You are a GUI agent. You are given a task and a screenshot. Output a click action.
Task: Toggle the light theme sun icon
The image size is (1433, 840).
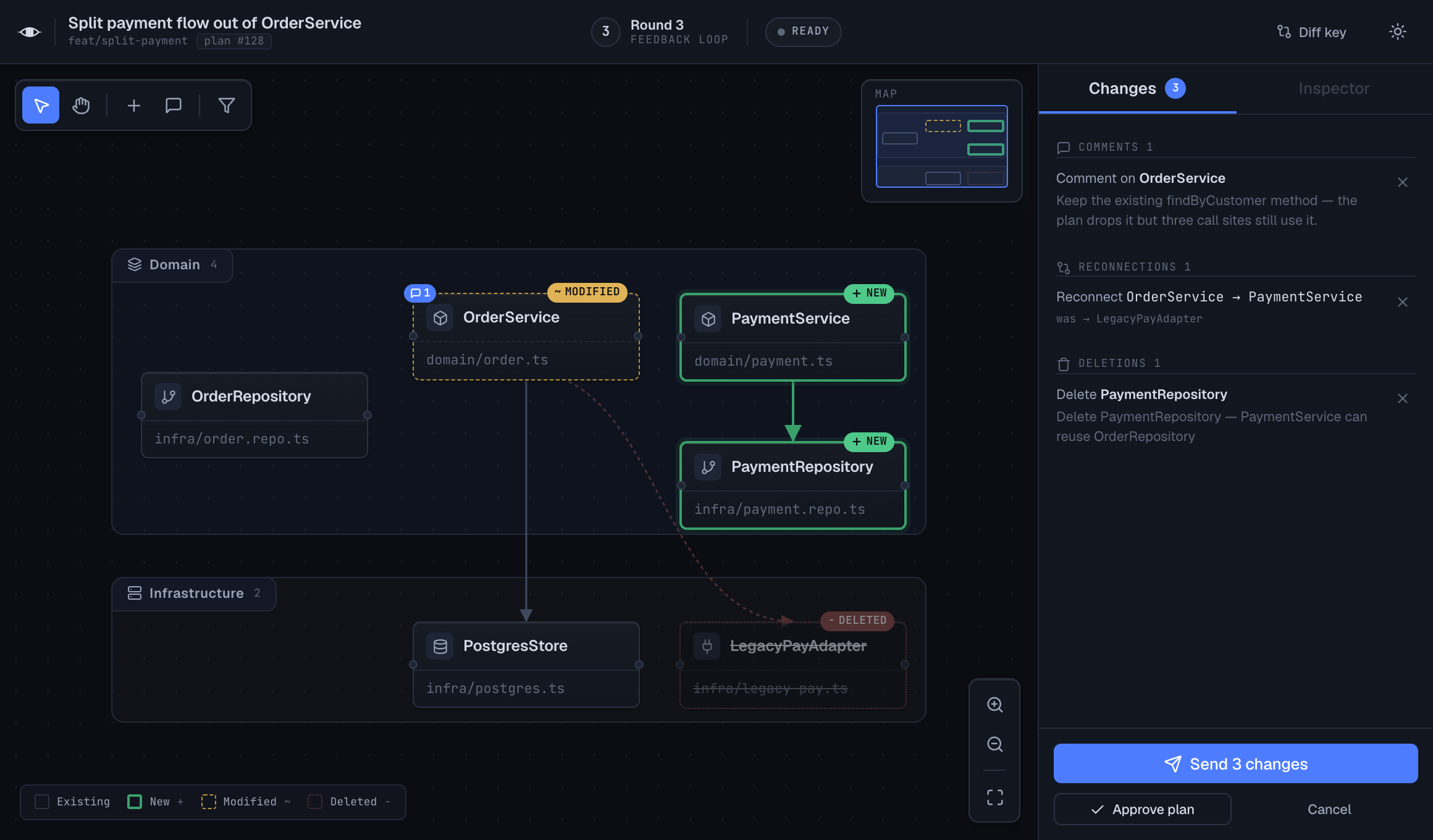pos(1398,31)
